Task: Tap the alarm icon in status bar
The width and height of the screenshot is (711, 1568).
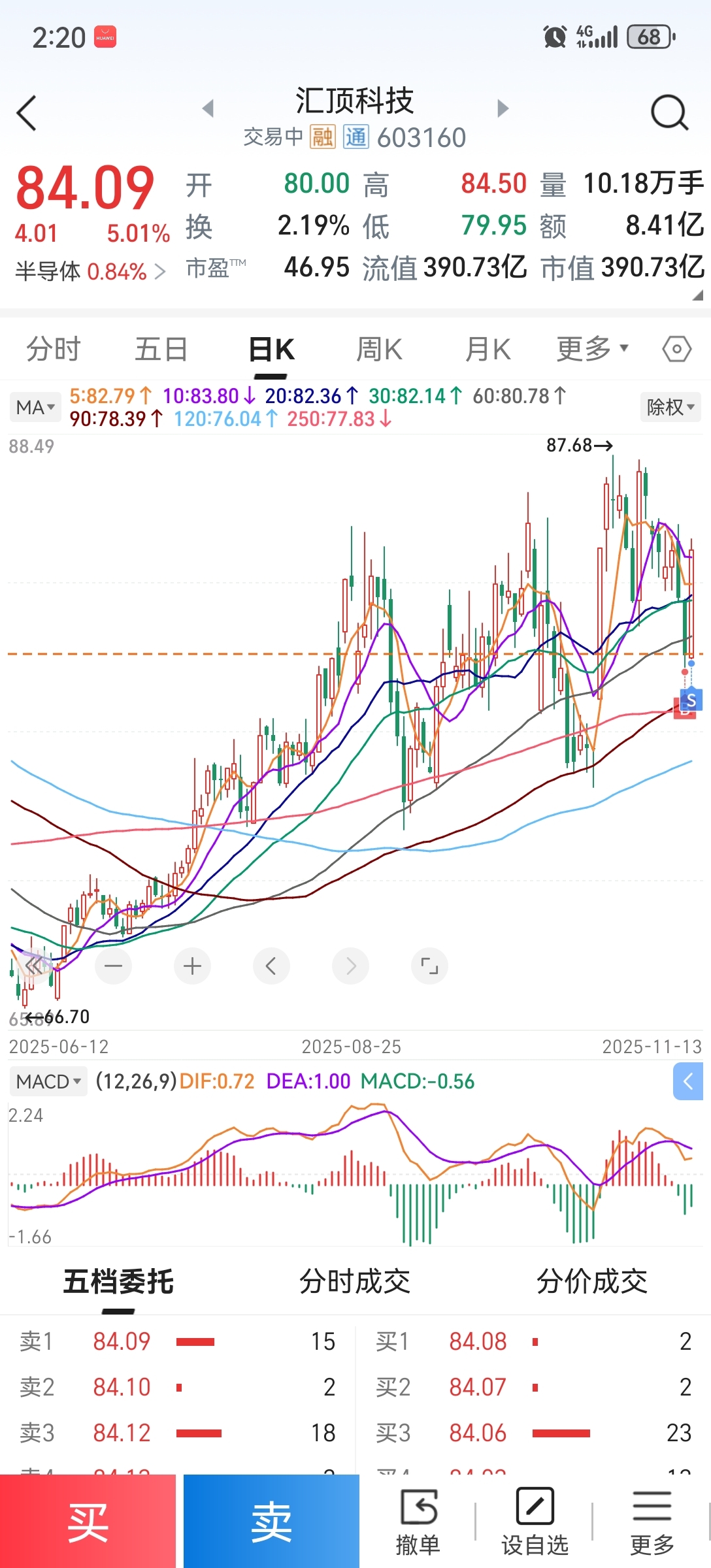Action: pos(555,37)
